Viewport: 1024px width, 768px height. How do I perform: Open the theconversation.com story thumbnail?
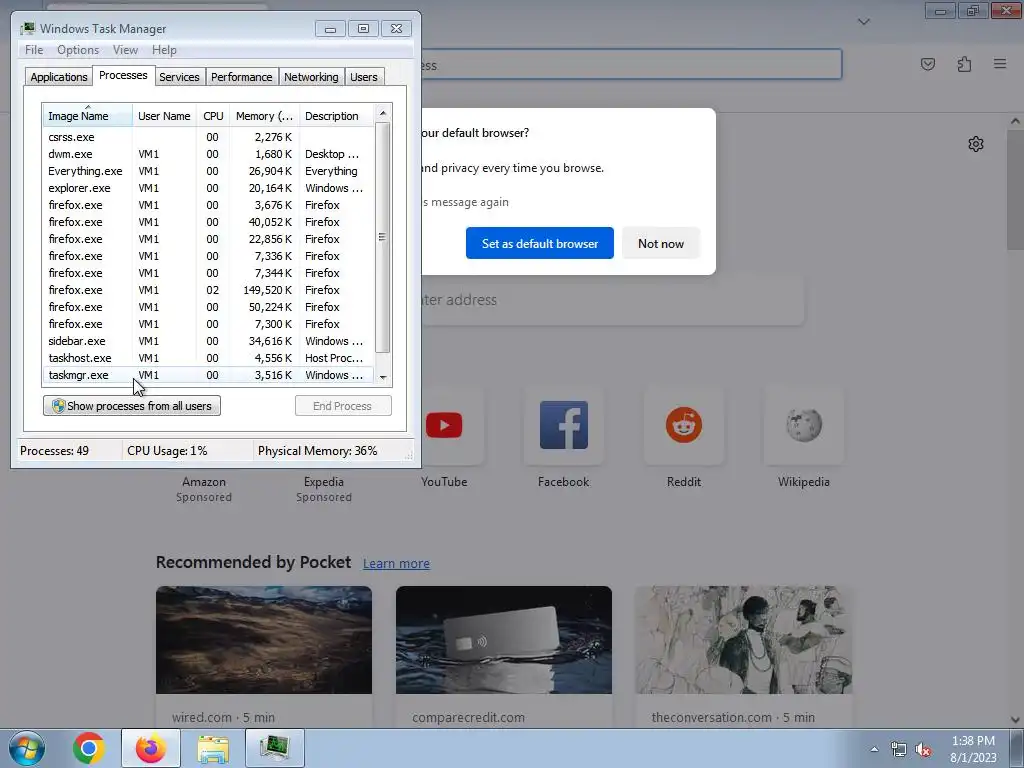[x=743, y=640]
